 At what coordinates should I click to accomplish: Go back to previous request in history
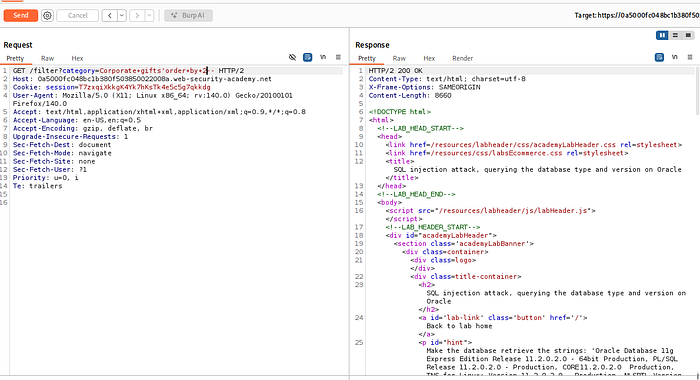[x=110, y=15]
